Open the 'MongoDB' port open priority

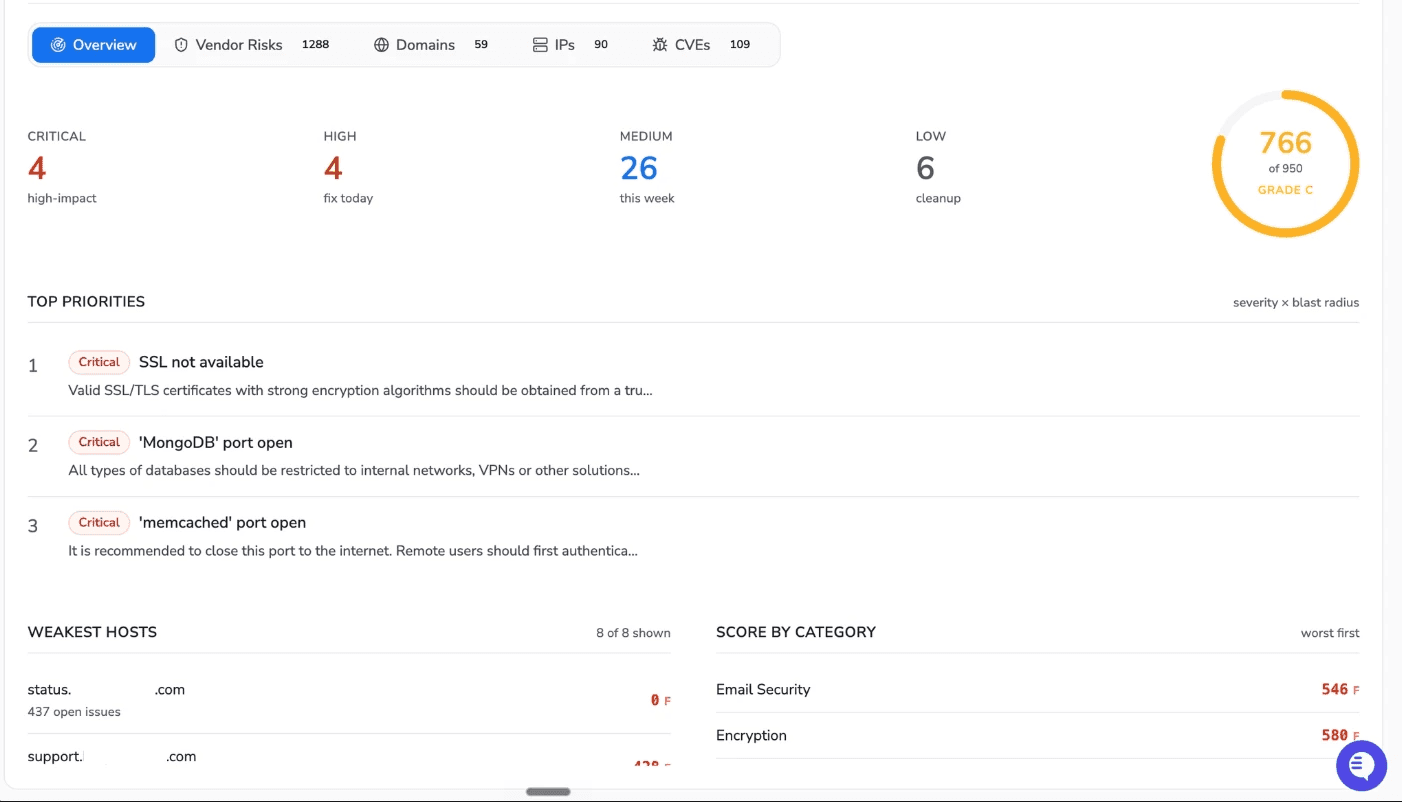[693, 456]
